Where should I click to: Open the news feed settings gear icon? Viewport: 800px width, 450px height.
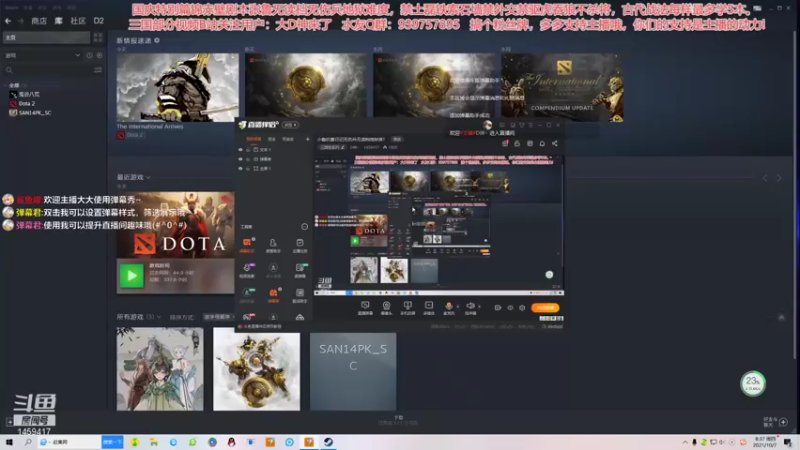point(157,40)
